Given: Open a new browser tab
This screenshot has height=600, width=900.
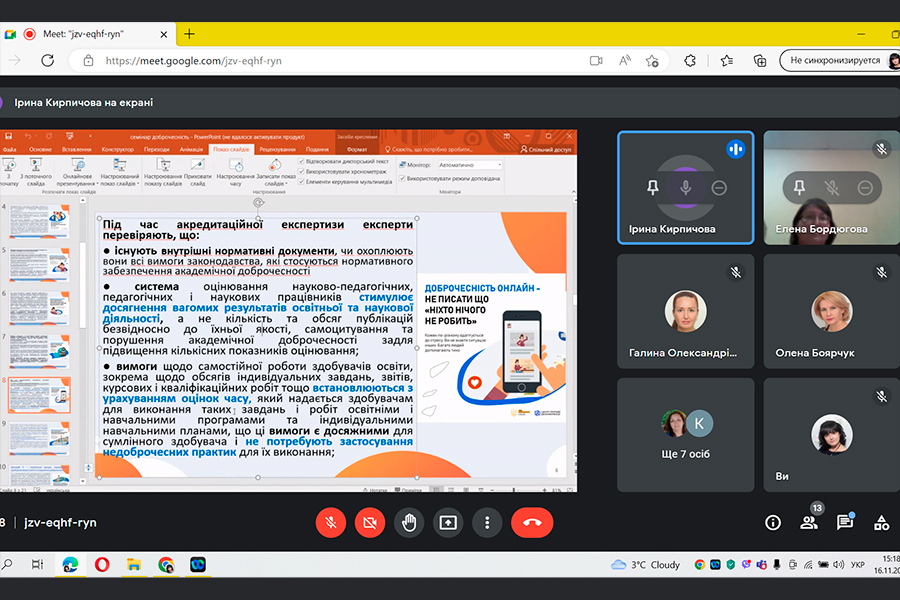Looking at the screenshot, I should pos(189,34).
